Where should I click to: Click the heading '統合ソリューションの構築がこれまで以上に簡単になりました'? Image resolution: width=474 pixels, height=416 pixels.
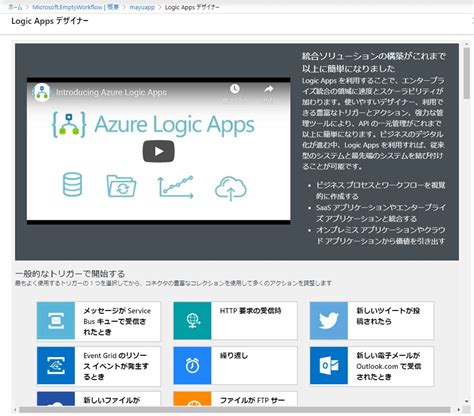click(x=374, y=62)
